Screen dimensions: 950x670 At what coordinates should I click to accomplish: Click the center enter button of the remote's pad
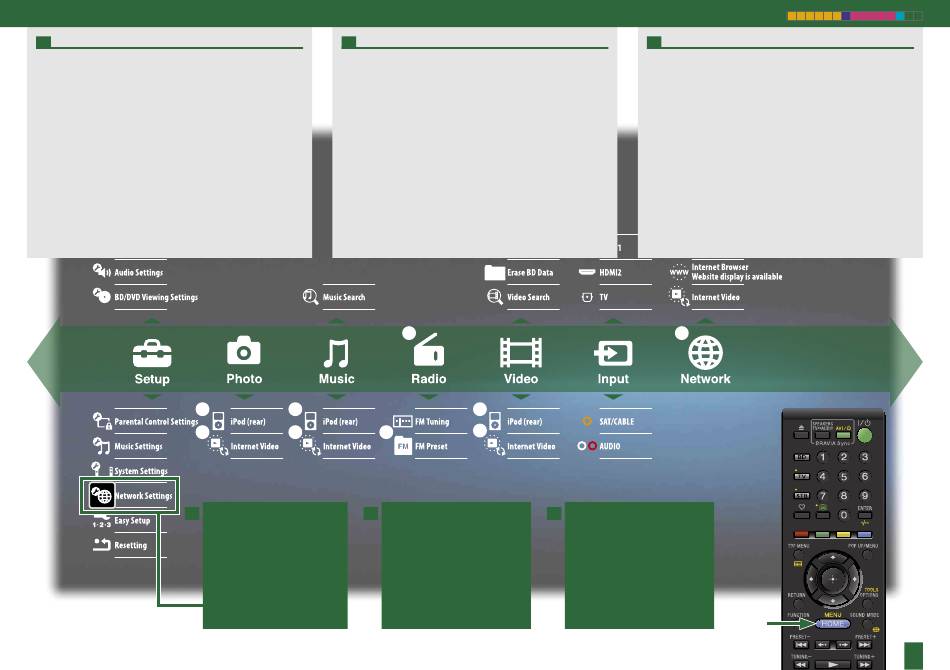pos(832,579)
